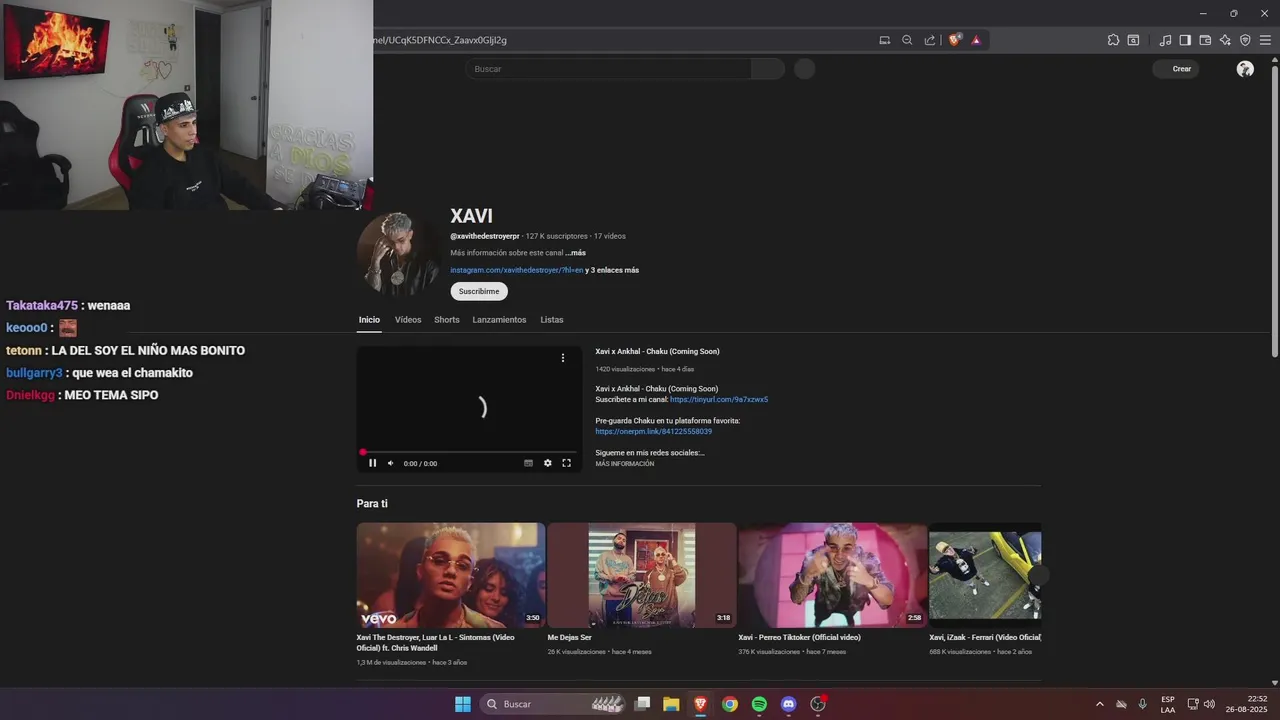This screenshot has width=1280, height=720.
Task: Open File Explorer from the taskbar
Action: [x=671, y=704]
